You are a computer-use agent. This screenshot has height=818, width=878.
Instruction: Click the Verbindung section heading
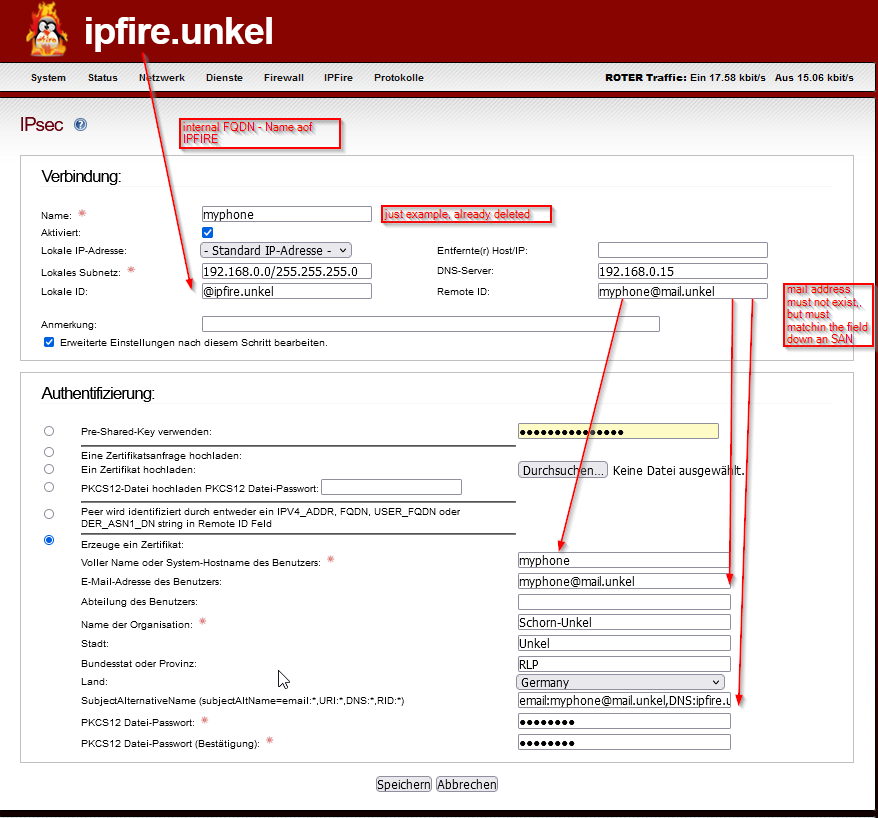(x=81, y=176)
